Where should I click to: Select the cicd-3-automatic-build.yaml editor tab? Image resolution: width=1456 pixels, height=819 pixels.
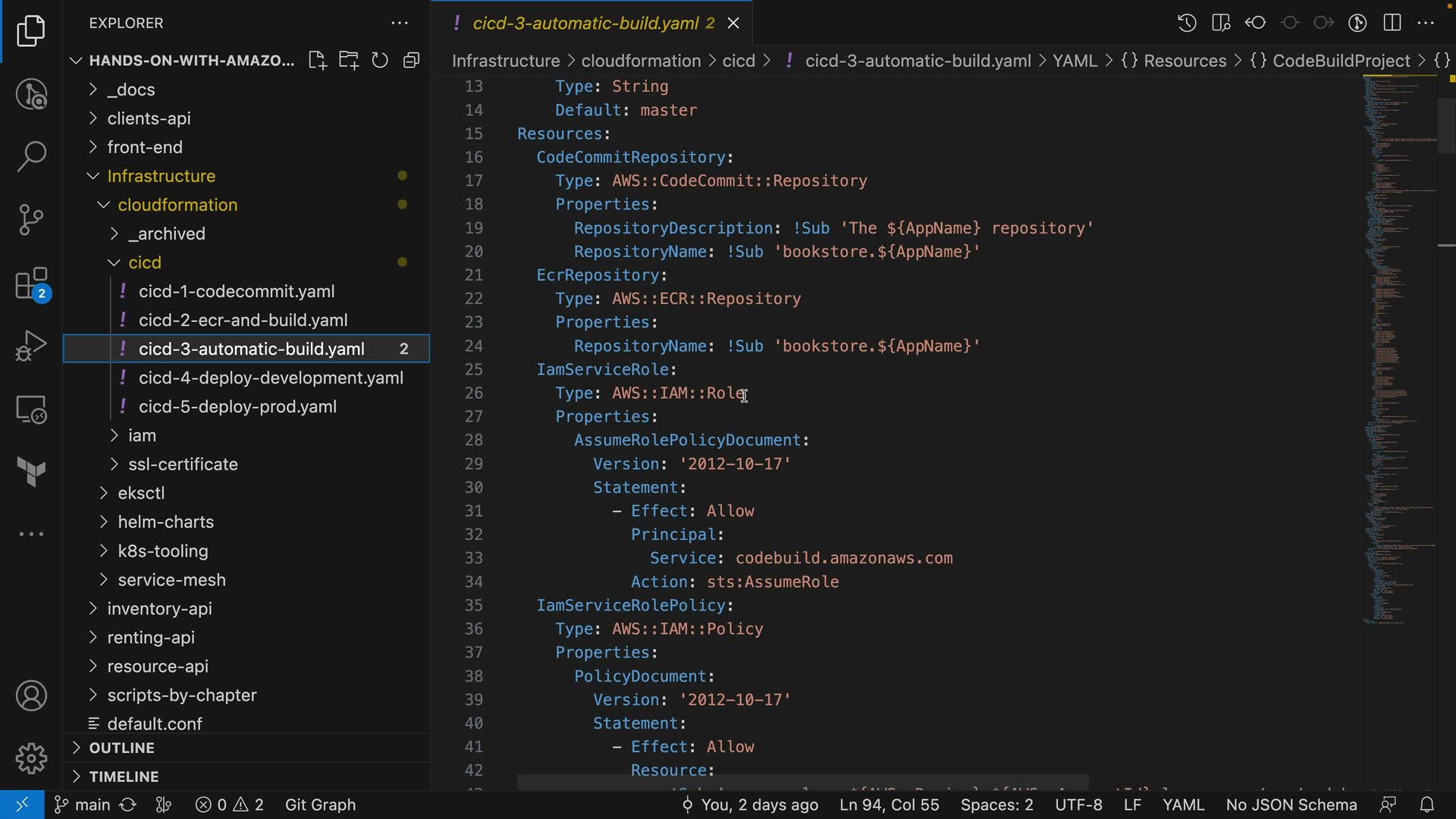585,24
